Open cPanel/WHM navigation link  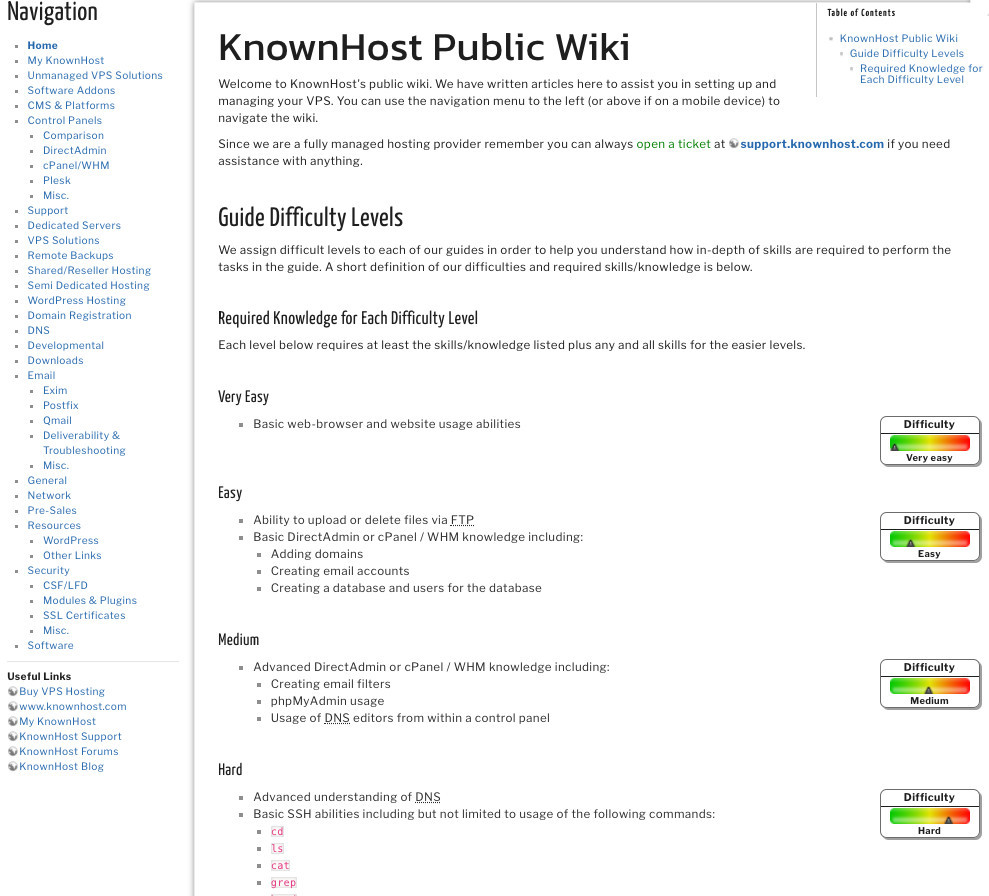click(76, 166)
